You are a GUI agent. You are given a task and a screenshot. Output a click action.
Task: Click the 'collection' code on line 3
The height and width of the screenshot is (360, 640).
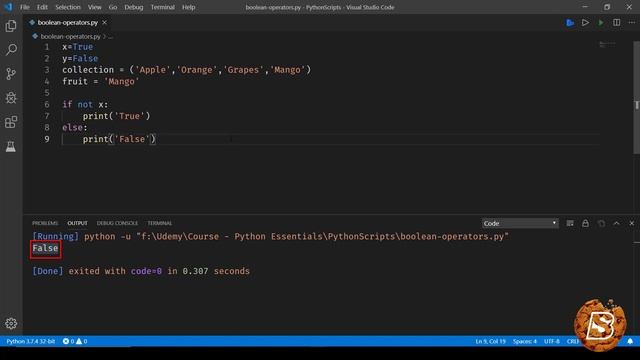pyautogui.click(x=88, y=70)
